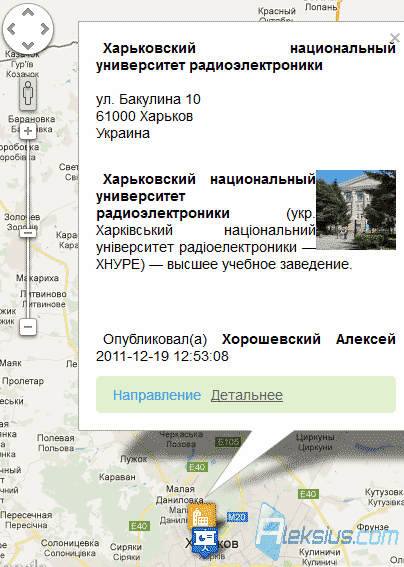404x567 pixels.
Task: Close the info window popup
Action: pos(395,38)
